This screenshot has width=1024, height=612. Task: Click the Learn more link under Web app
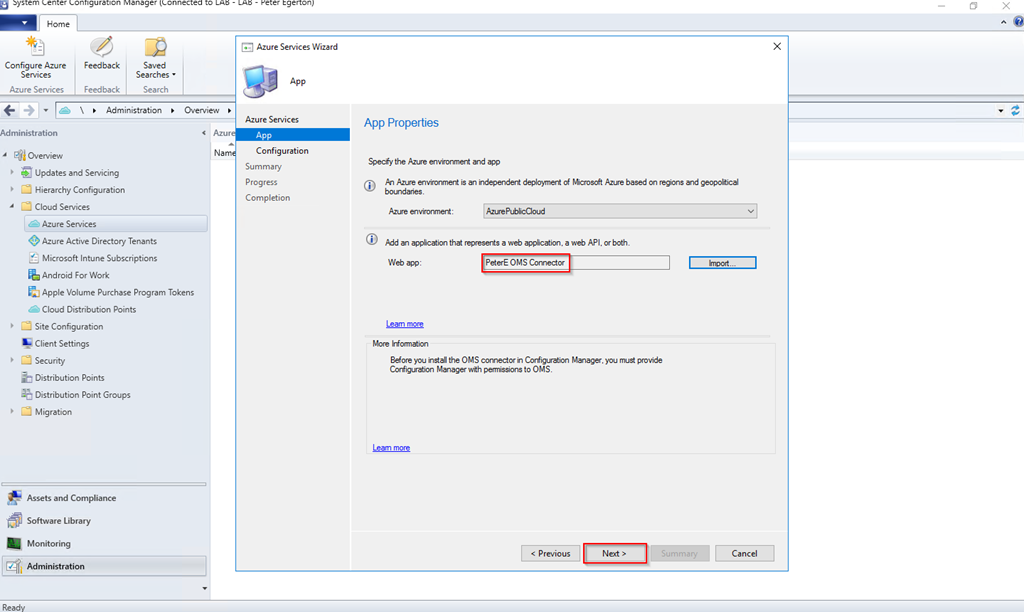pyautogui.click(x=404, y=324)
